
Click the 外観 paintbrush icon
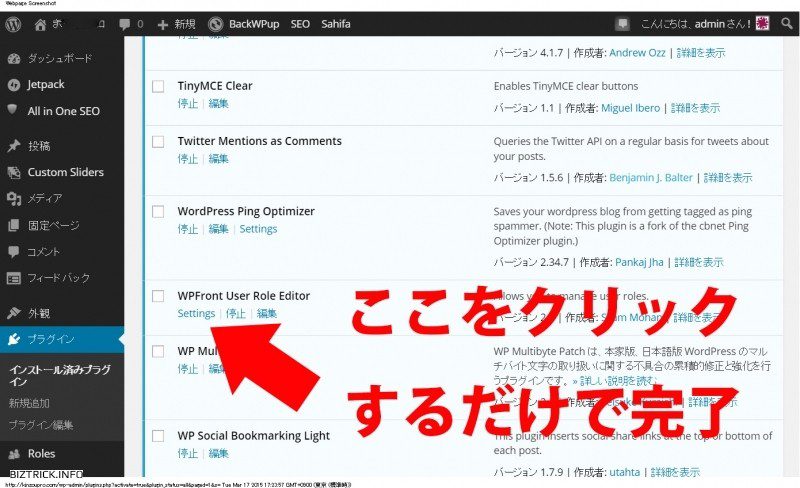coord(14,313)
